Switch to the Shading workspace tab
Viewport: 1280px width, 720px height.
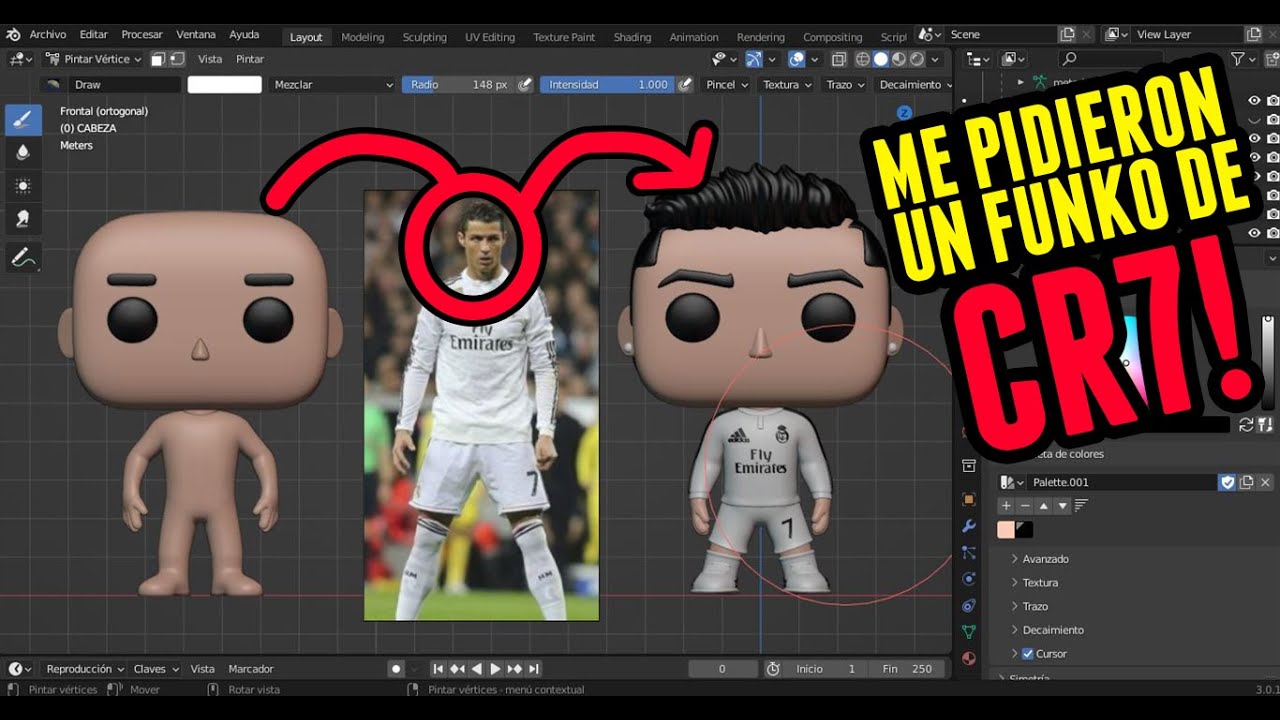click(632, 37)
